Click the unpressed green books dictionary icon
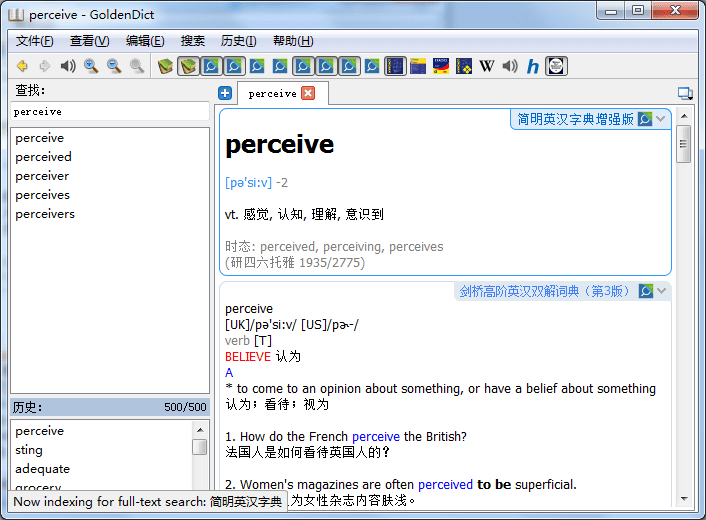The image size is (706, 520). (x=165, y=66)
